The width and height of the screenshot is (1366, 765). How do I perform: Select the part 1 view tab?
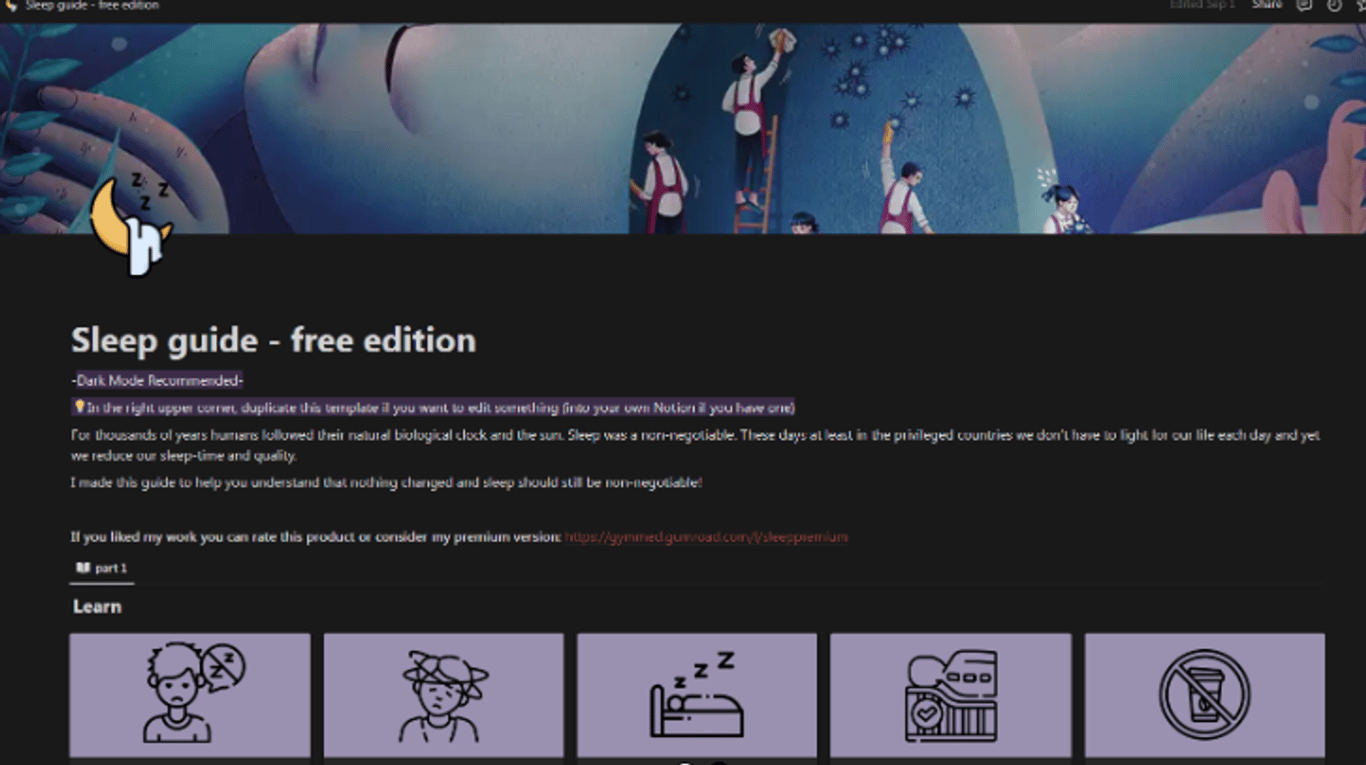102,568
